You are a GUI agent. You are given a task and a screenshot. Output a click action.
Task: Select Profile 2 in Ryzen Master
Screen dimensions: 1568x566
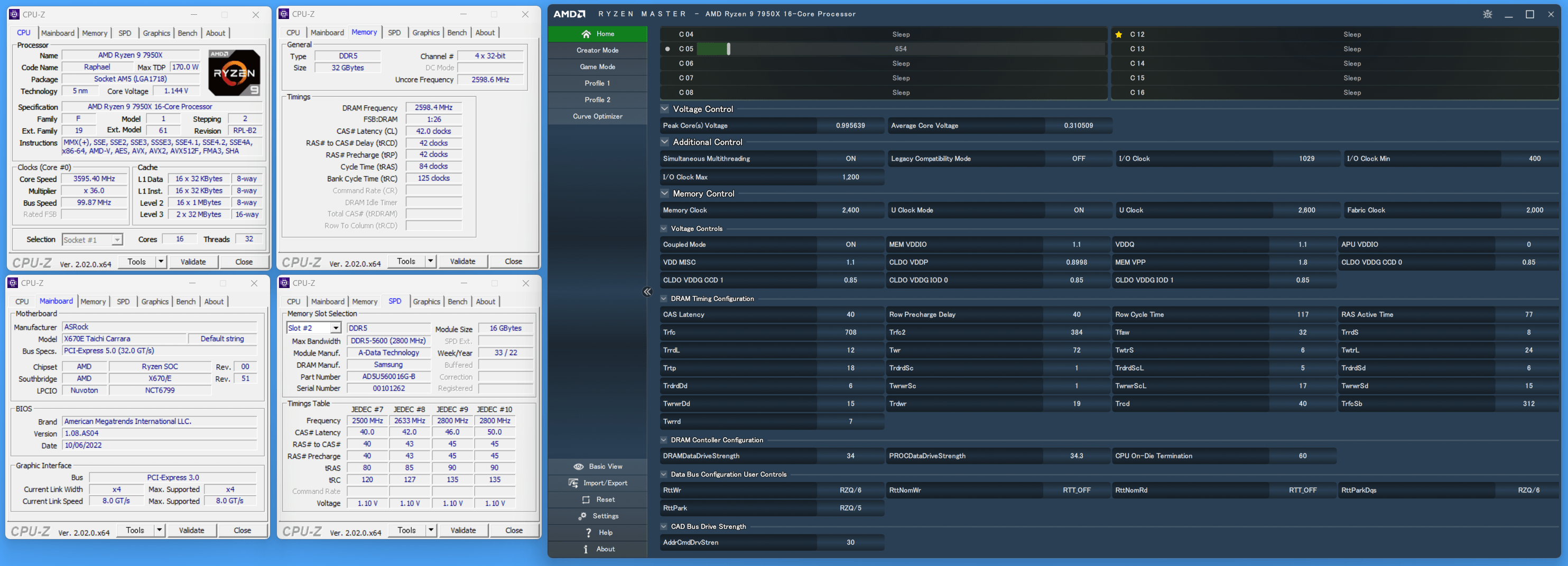(x=597, y=100)
